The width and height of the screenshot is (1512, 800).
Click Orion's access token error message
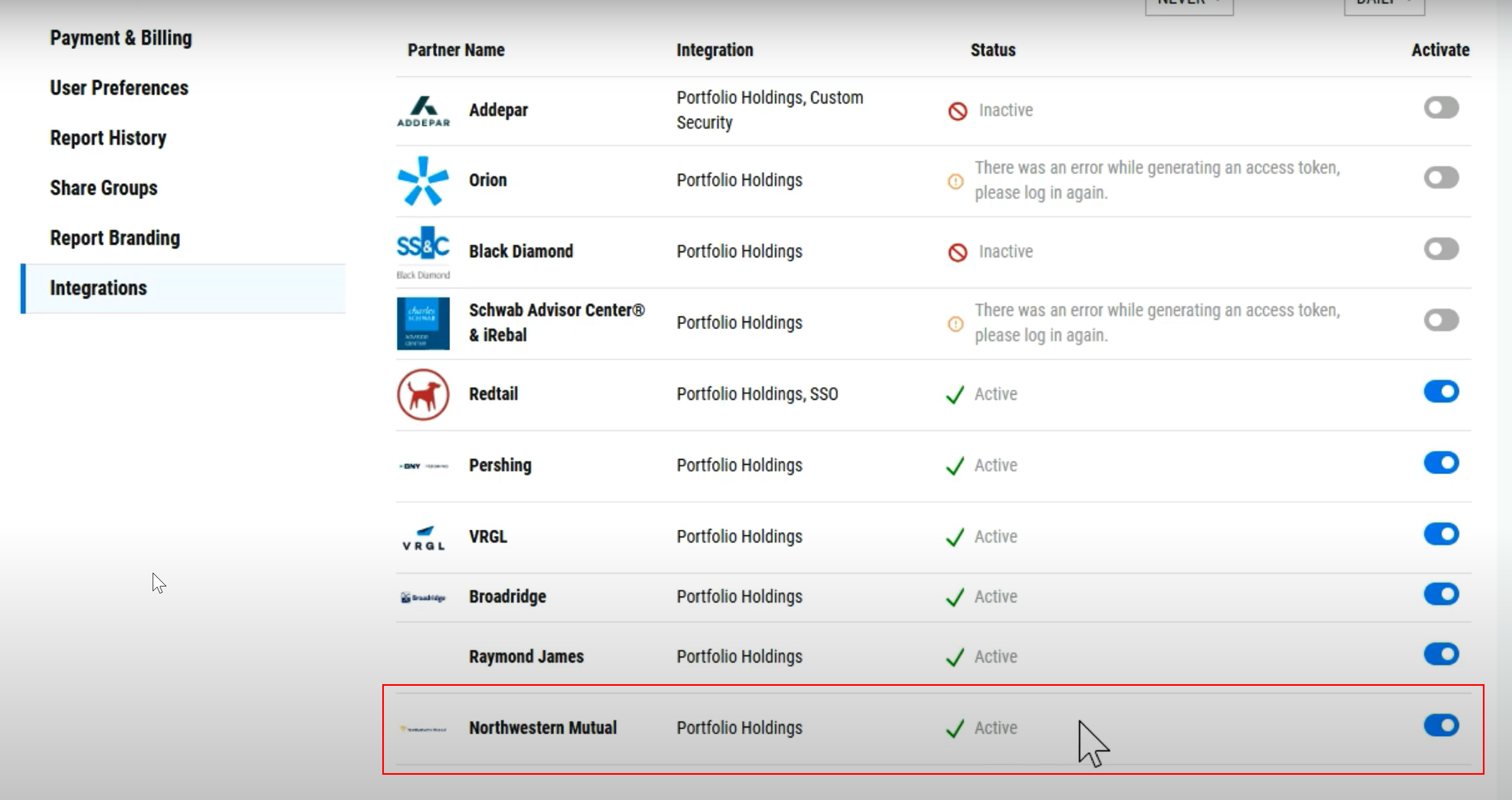(1157, 181)
